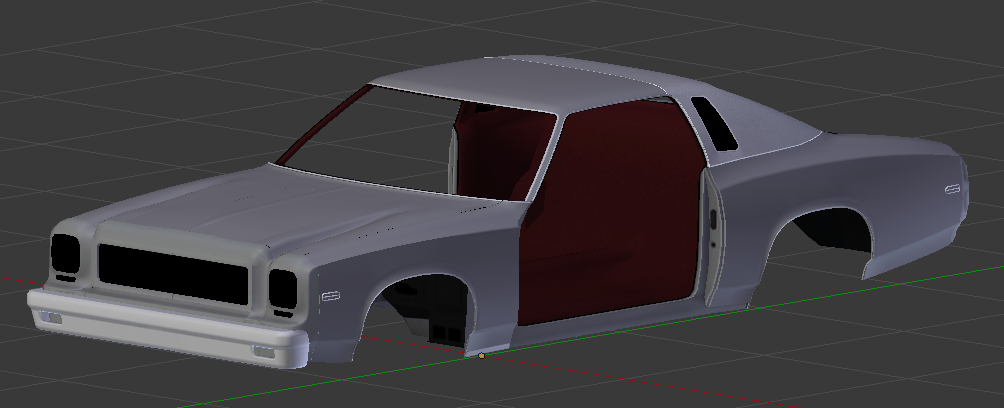Click the small rear quarter window opening
1004x408 pixels.
tap(715, 123)
